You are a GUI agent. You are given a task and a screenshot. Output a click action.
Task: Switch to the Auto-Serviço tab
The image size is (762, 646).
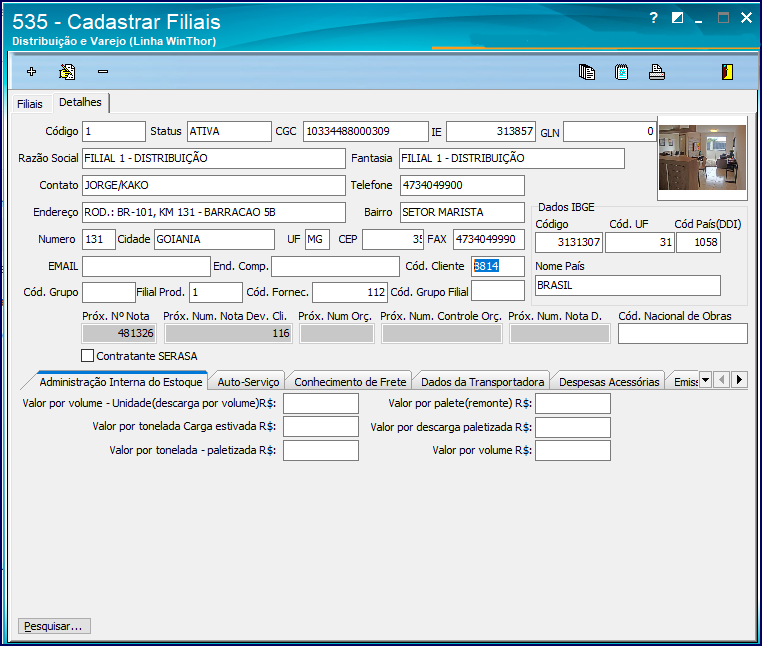pos(248,382)
